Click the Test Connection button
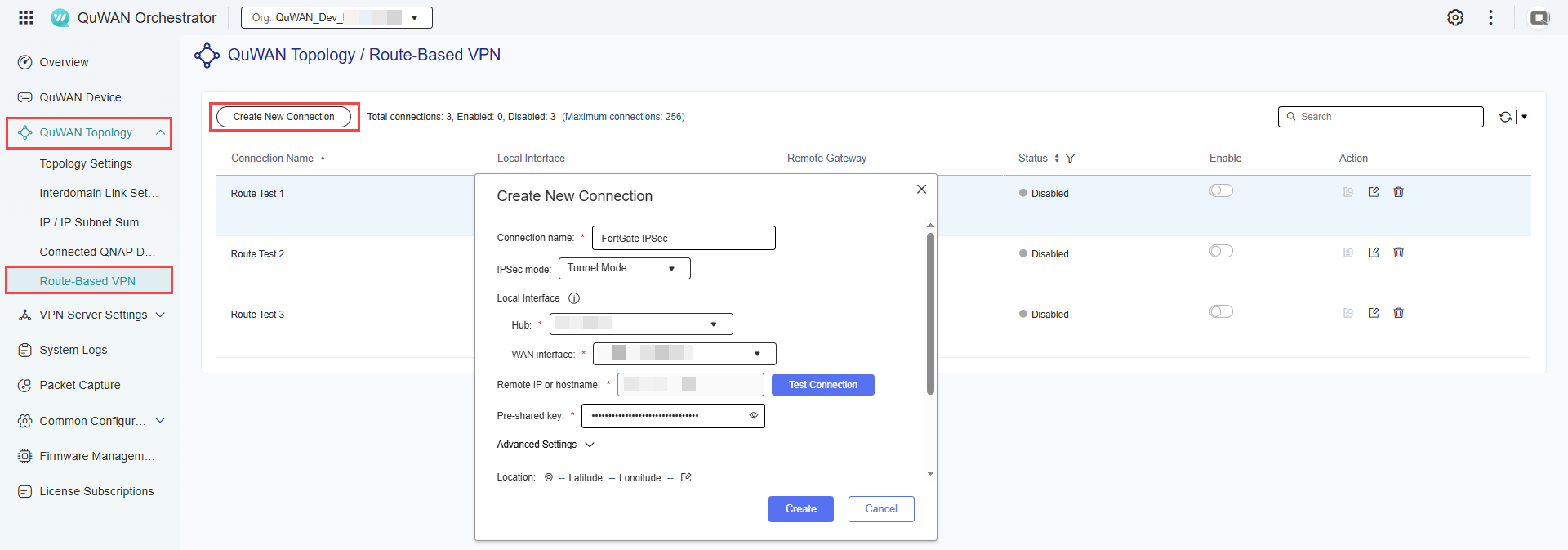This screenshot has height=550, width=1568. pos(823,385)
